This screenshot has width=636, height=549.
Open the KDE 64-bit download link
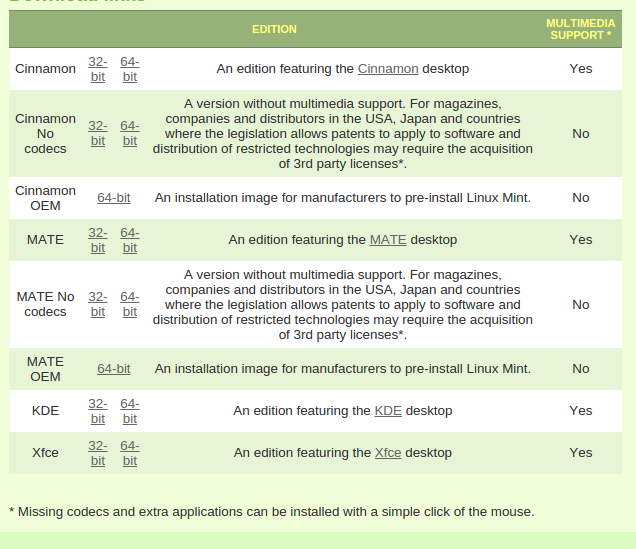point(130,411)
